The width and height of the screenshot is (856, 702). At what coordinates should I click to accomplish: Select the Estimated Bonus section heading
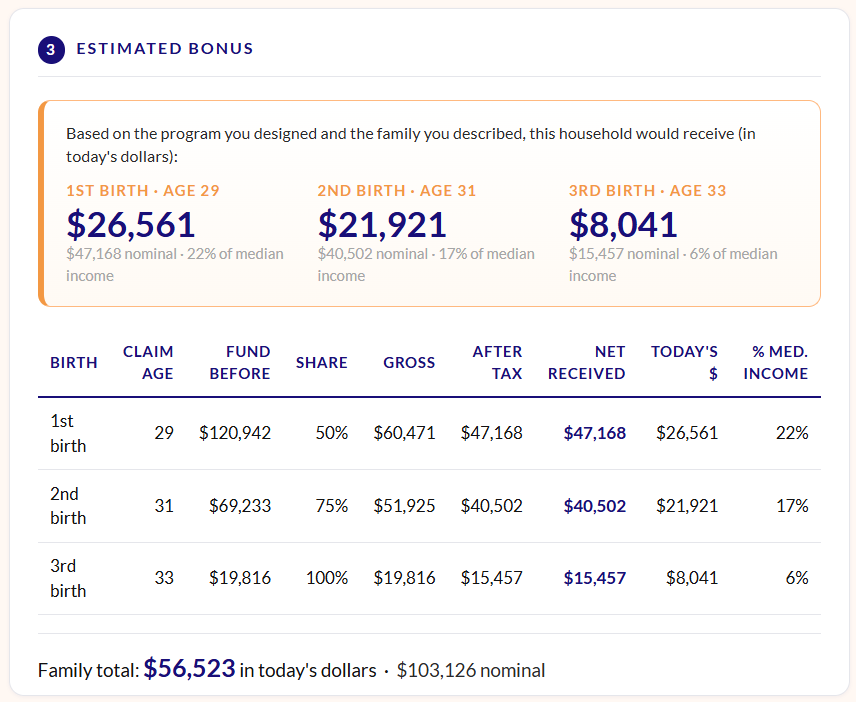(165, 49)
